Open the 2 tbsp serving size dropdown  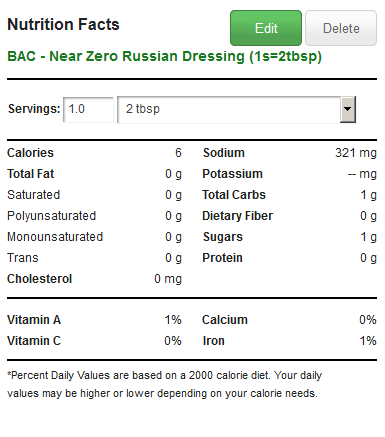pos(236,109)
